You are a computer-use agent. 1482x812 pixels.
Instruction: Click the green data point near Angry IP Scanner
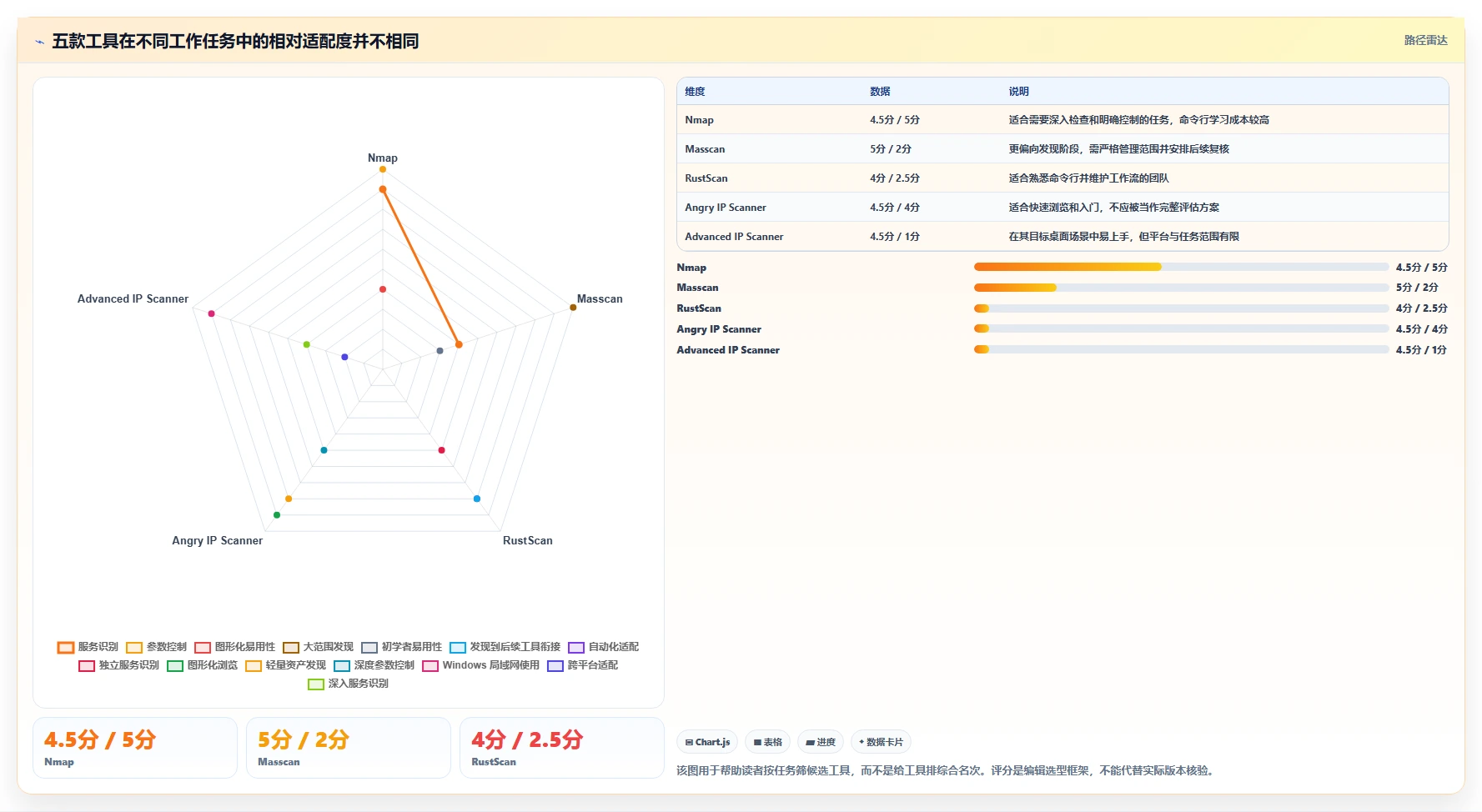277,515
